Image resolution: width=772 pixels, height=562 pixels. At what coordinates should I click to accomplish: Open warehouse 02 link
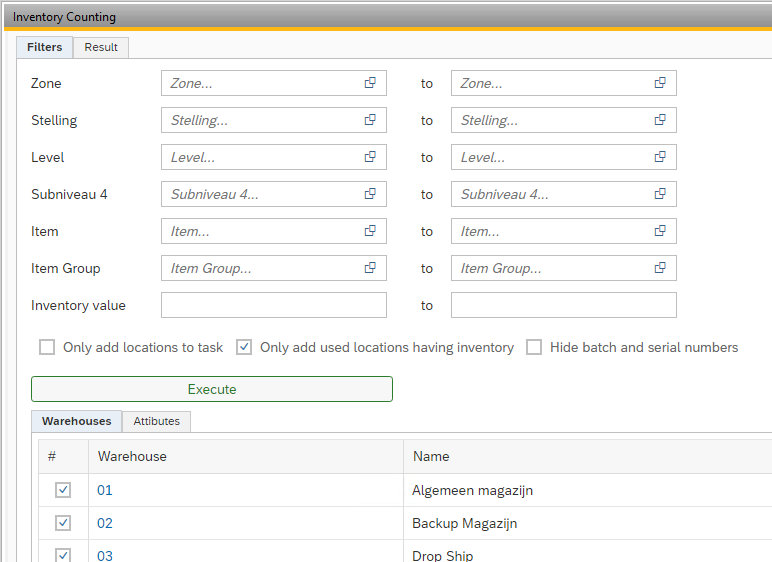(x=105, y=523)
